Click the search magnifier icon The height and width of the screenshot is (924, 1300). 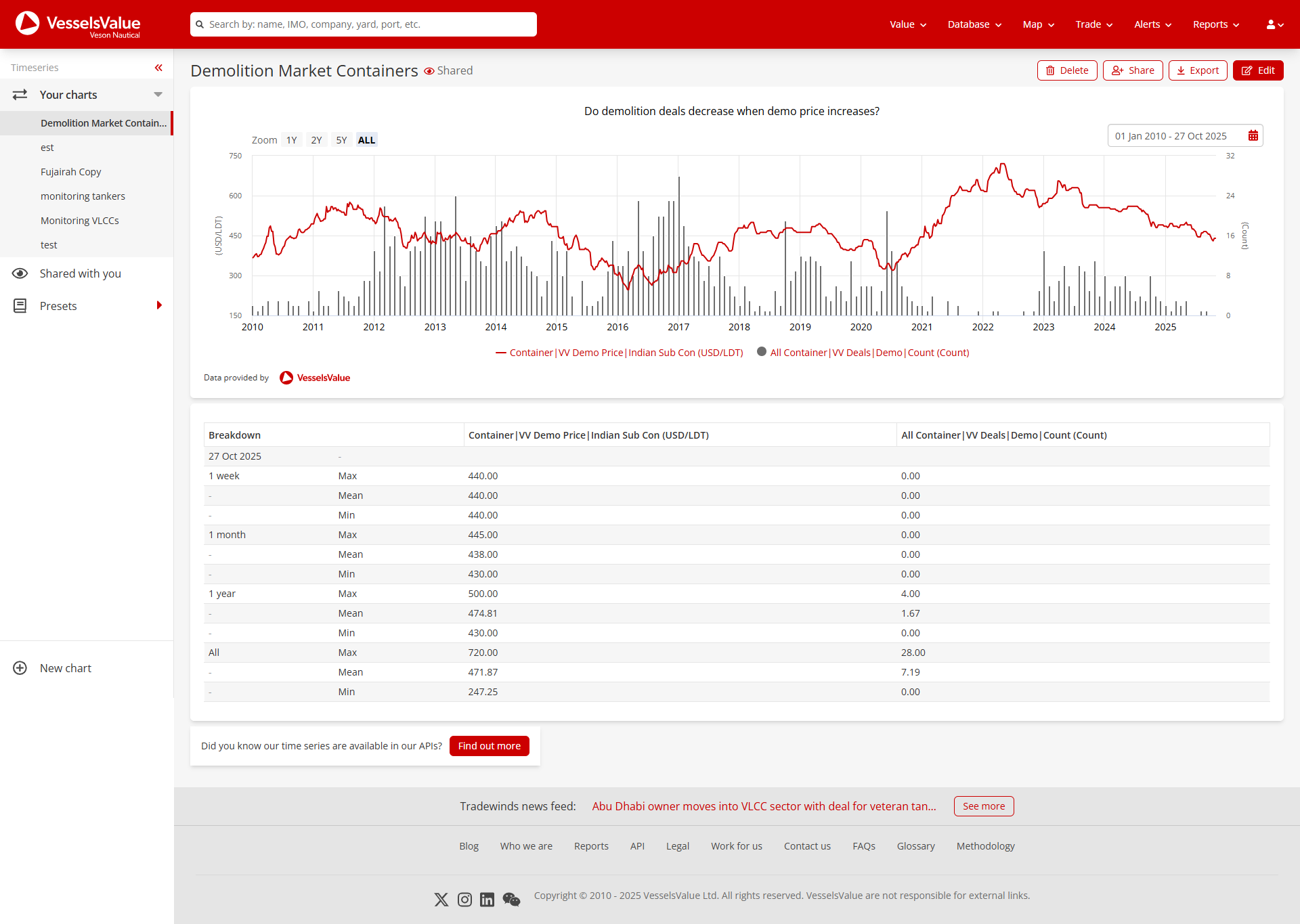point(200,24)
